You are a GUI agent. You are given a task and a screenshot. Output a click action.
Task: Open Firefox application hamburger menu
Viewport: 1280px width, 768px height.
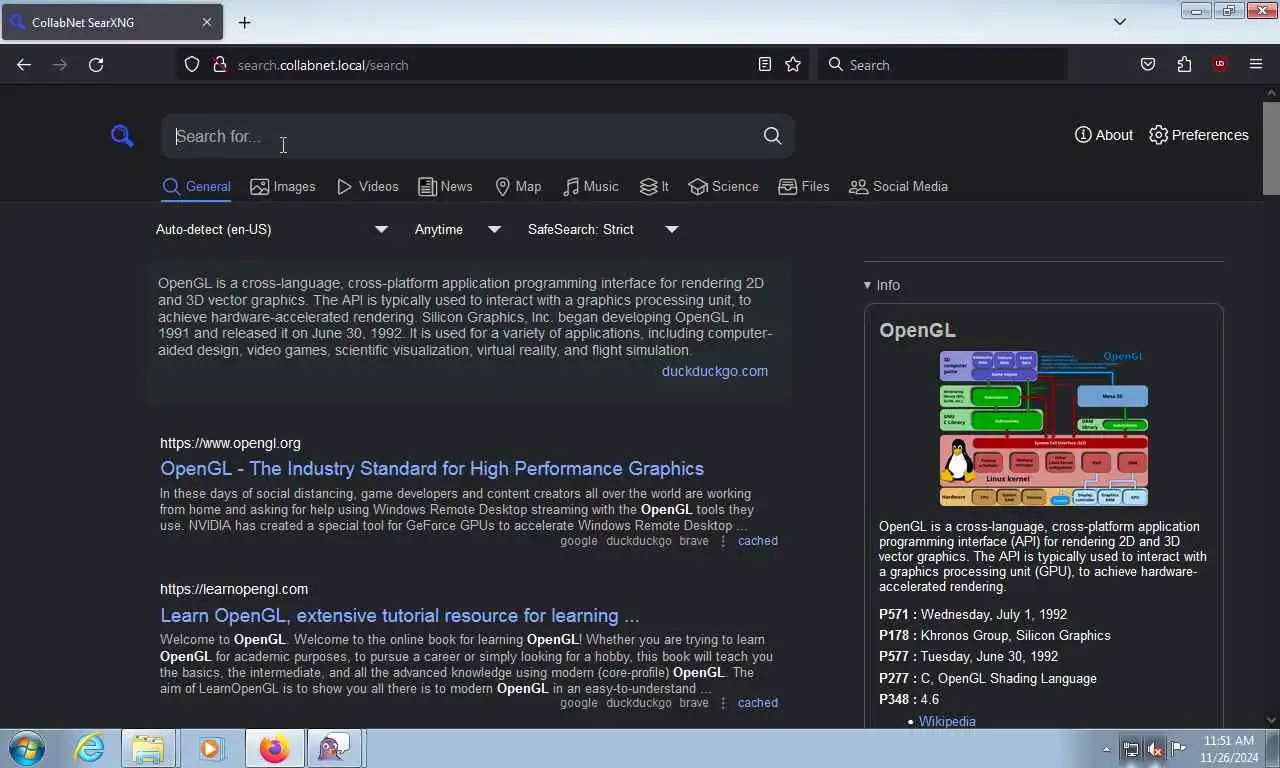(x=1256, y=64)
